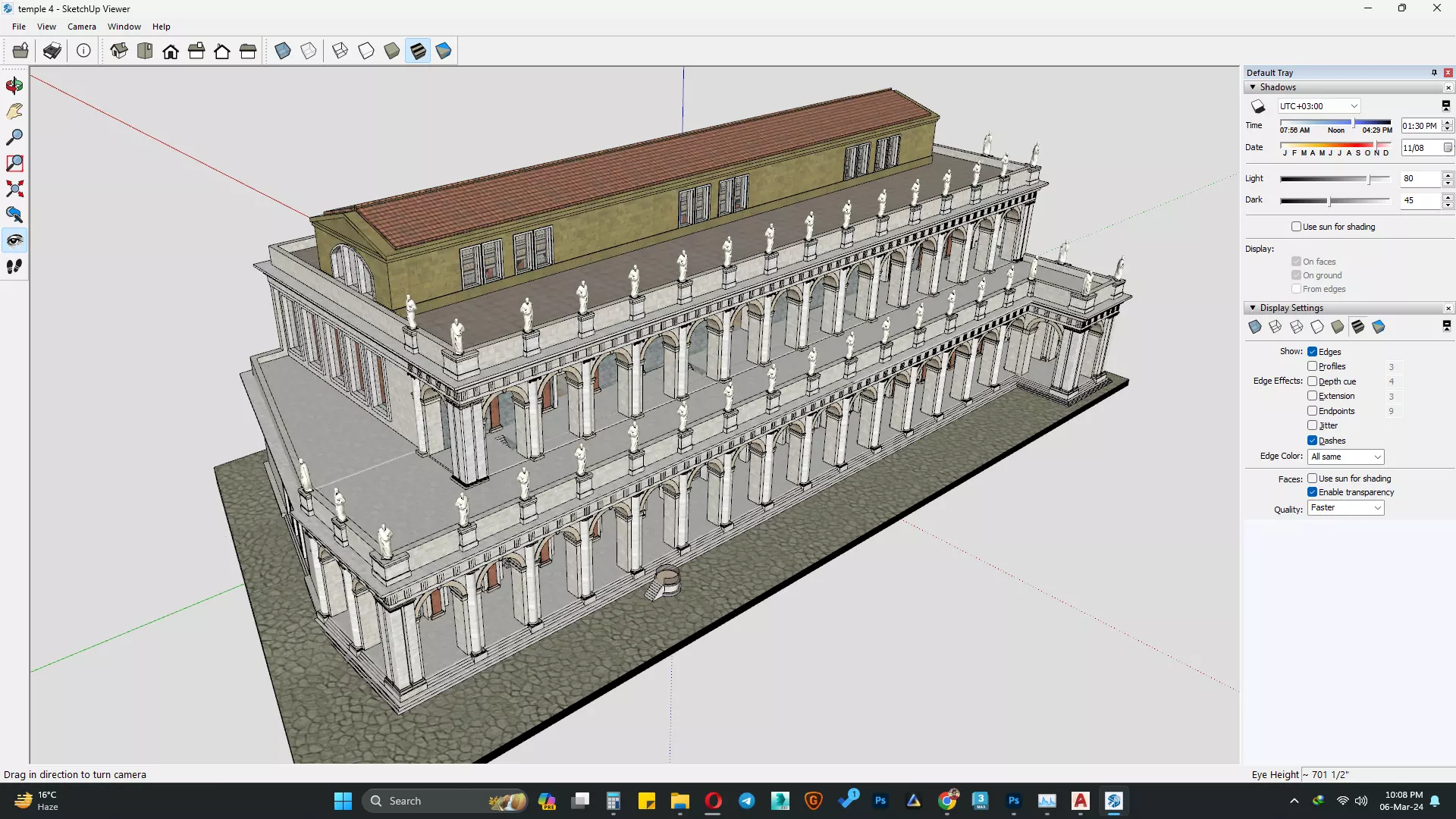Collapse the Display Settings panel
This screenshot has height=819, width=1456.
click(1253, 308)
